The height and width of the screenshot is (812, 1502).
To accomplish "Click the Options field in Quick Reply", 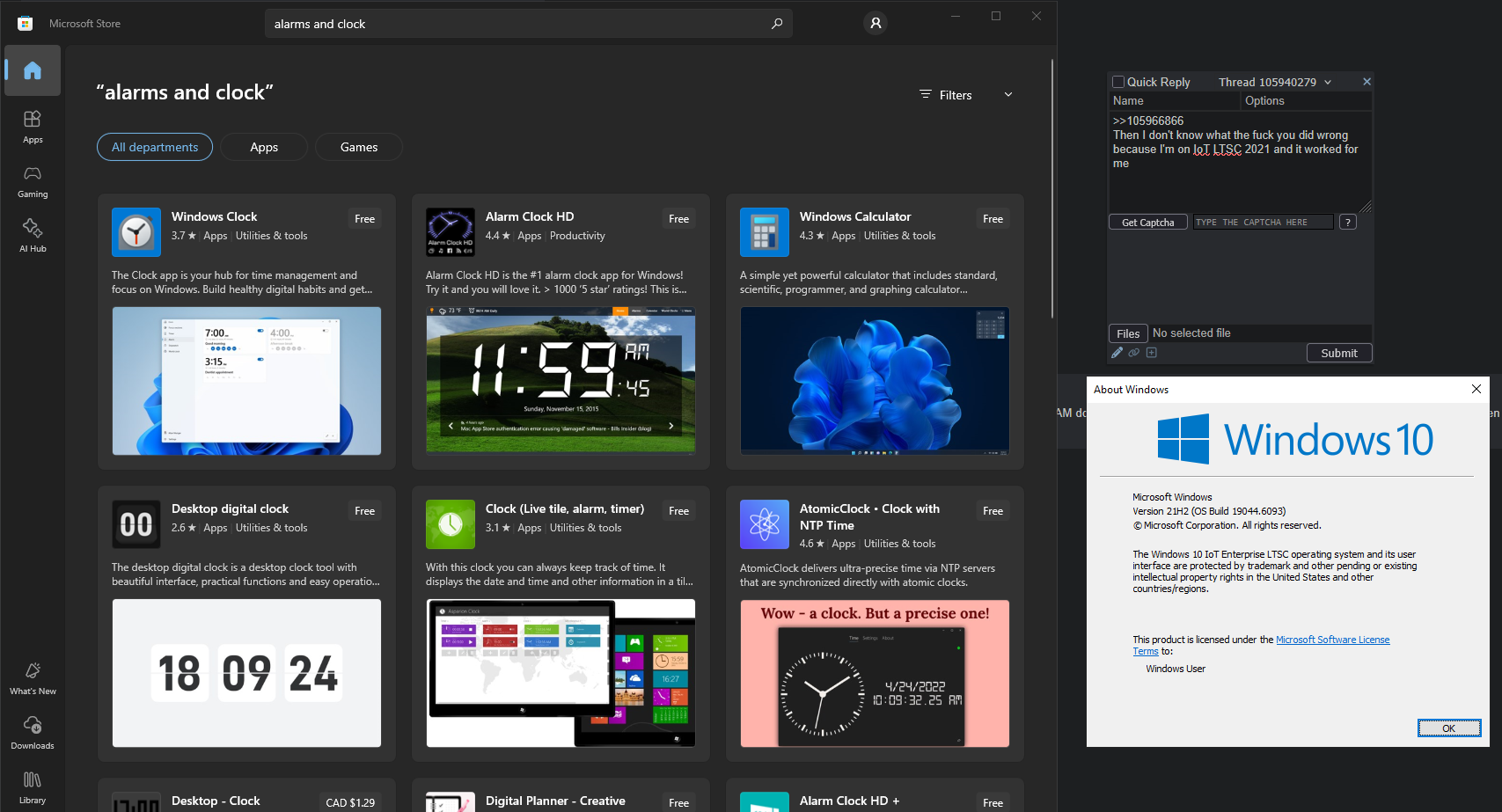I will [1307, 101].
